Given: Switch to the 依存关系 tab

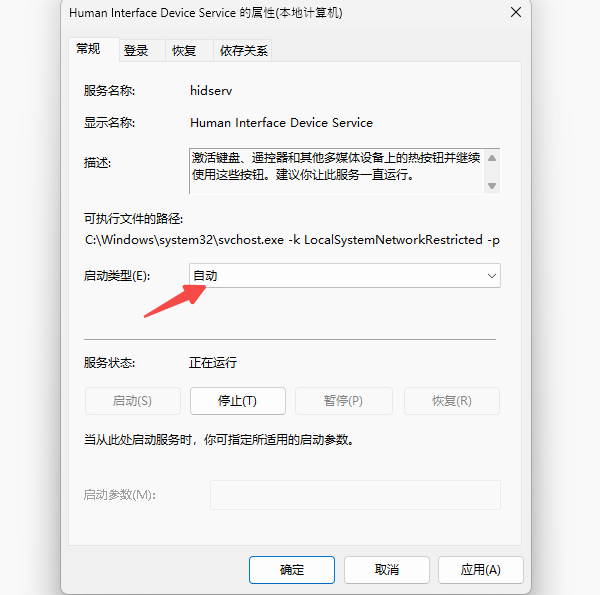Looking at the screenshot, I should [243, 51].
